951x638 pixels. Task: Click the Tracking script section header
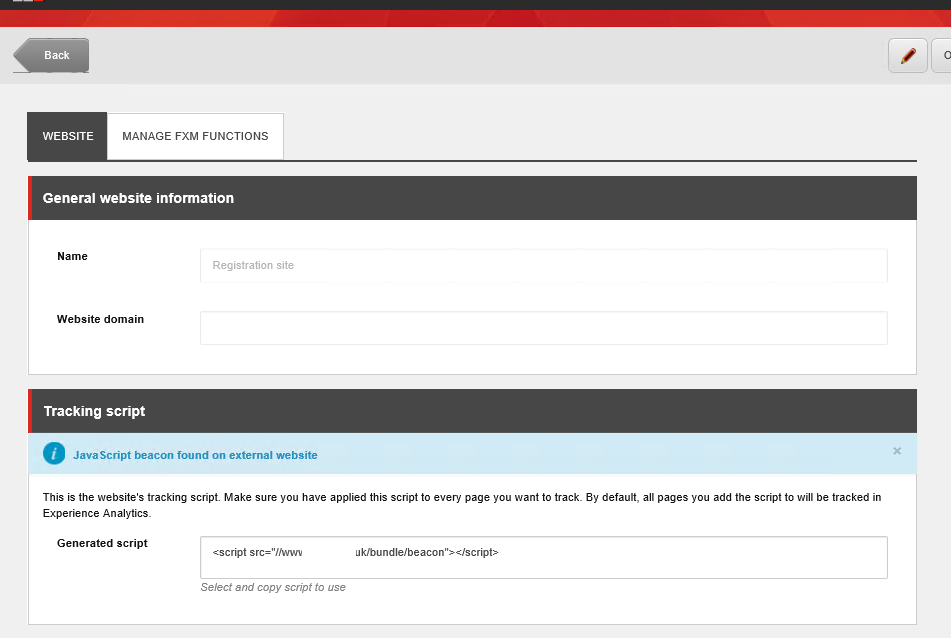pos(472,411)
